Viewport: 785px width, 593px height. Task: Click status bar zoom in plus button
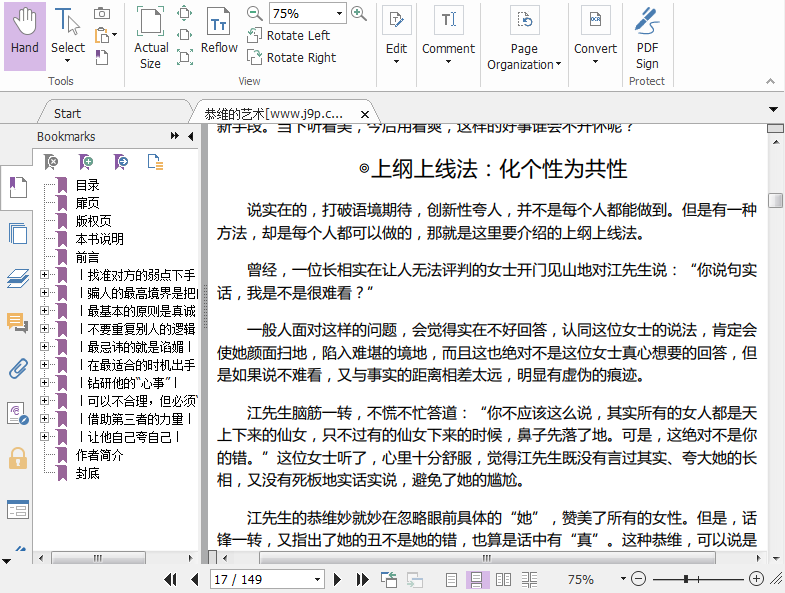tap(756, 579)
